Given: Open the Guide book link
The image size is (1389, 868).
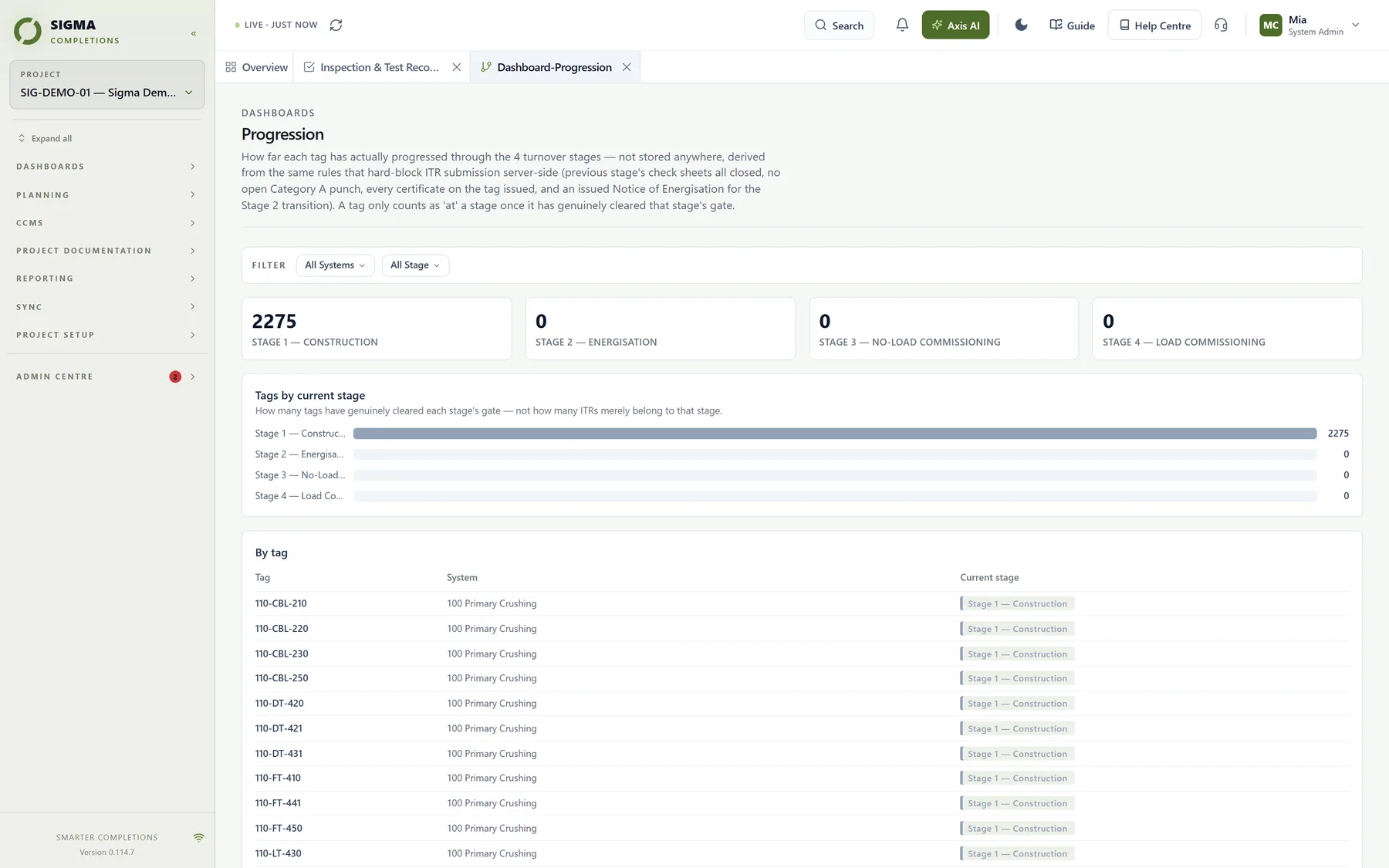Looking at the screenshot, I should coord(1072,25).
